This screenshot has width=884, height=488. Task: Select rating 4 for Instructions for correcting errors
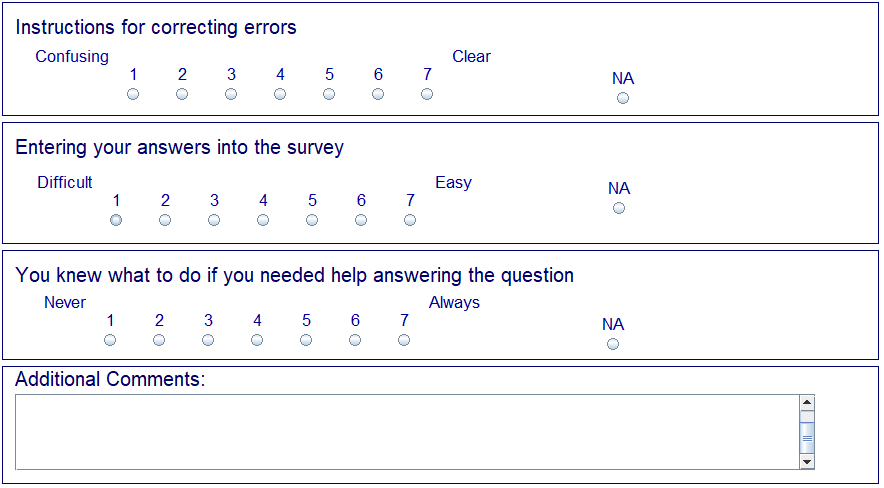280,94
